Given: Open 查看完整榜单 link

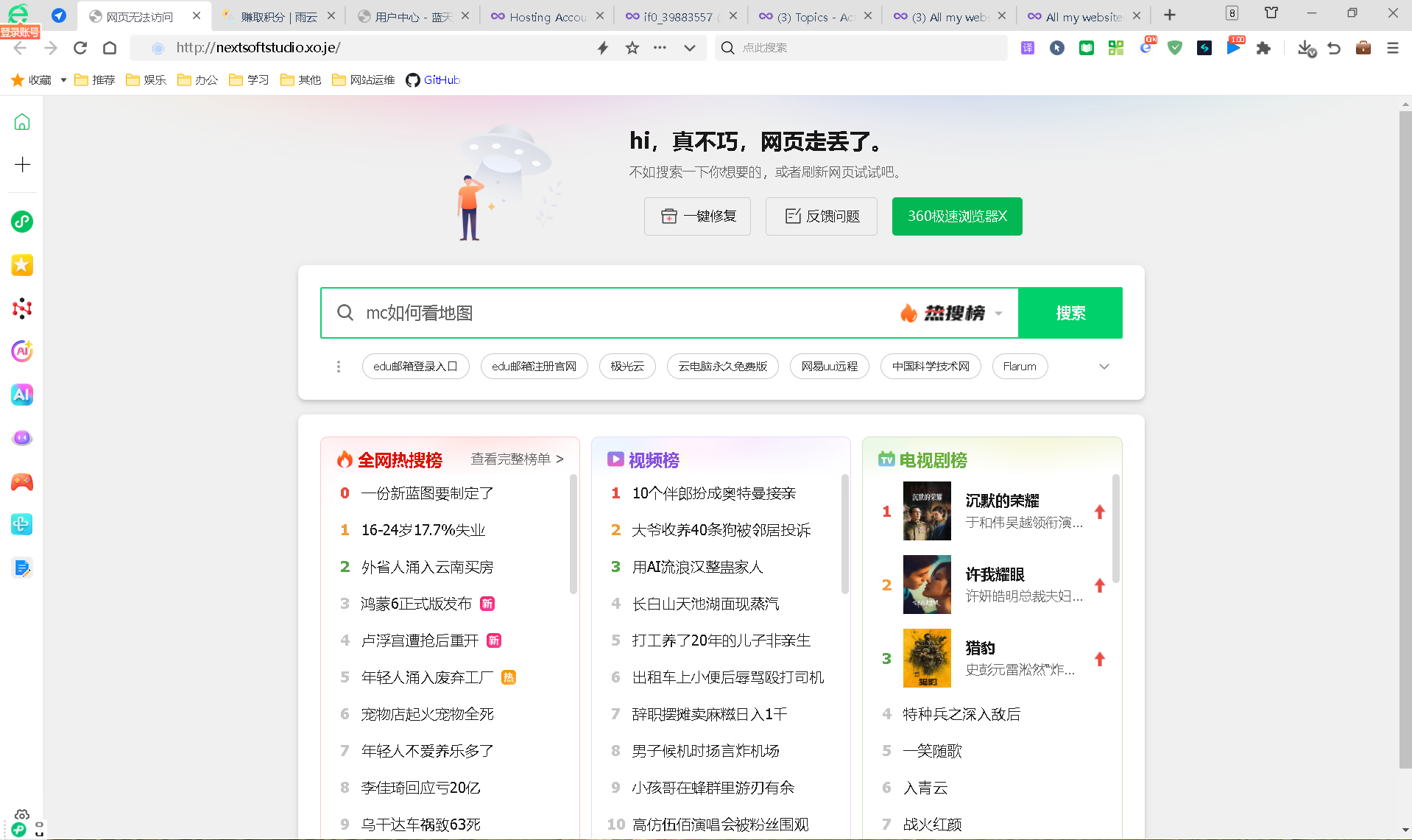Looking at the screenshot, I should coord(517,459).
